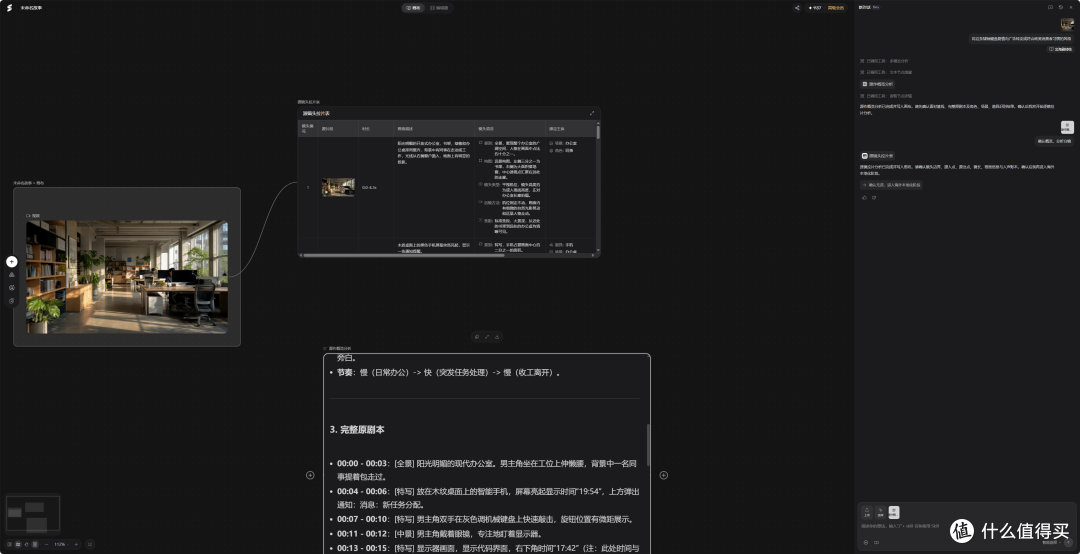The height and width of the screenshot is (554, 1080).
Task: Click the thumbs-up icon under the last AI reply
Action: coord(864,198)
